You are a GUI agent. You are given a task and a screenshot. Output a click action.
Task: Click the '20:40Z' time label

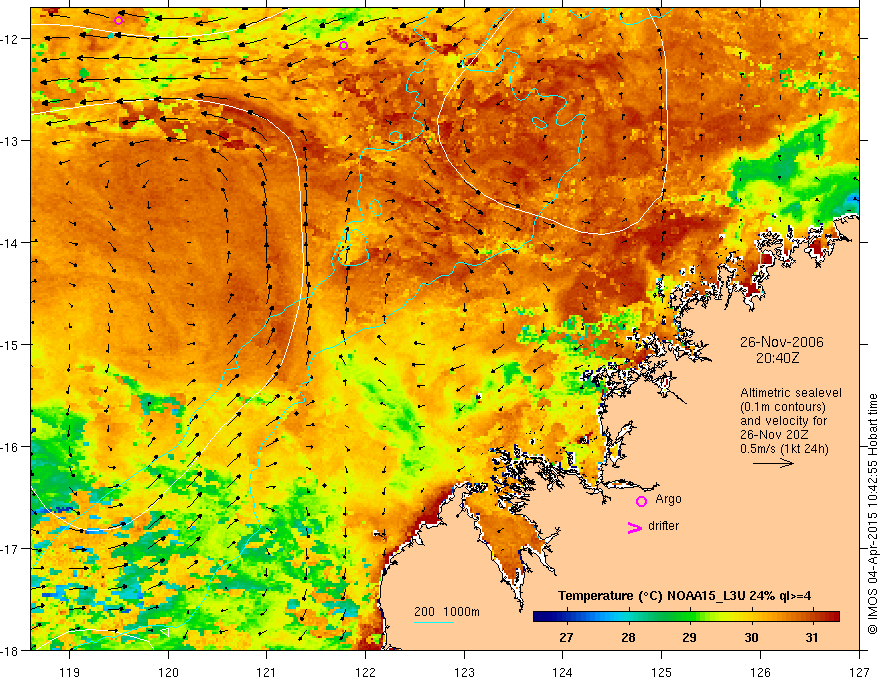777,357
